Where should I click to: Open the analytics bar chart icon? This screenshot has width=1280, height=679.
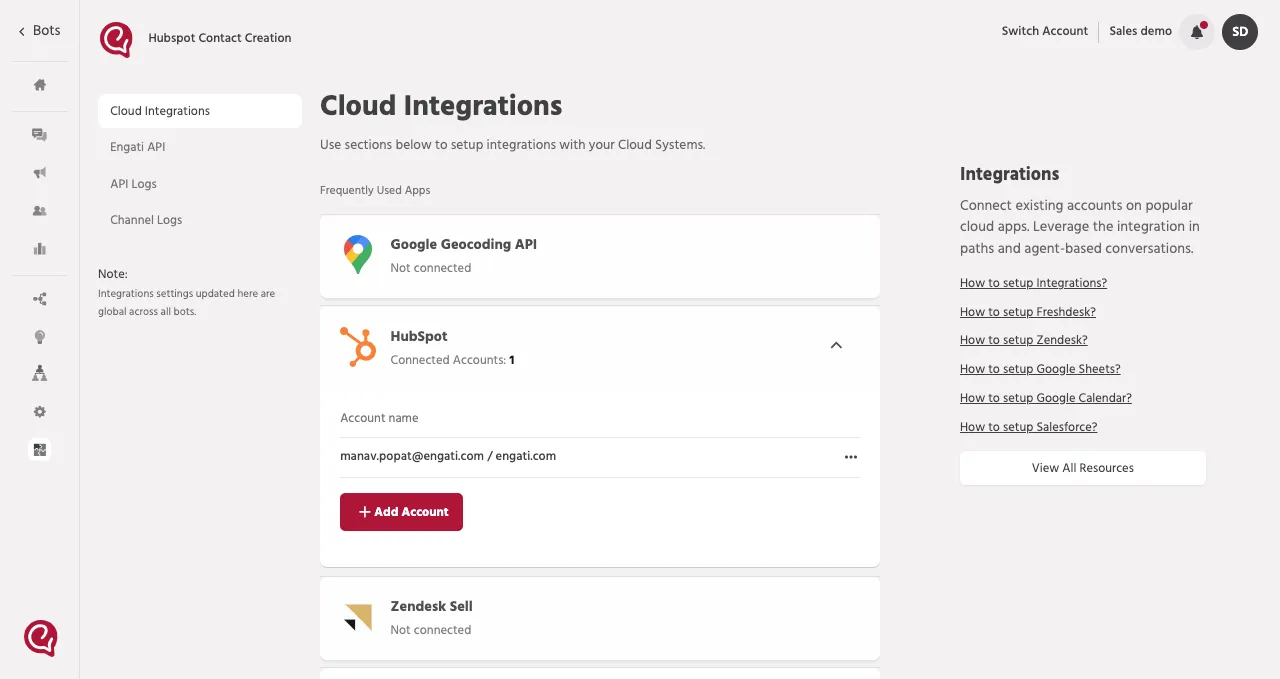click(x=40, y=249)
